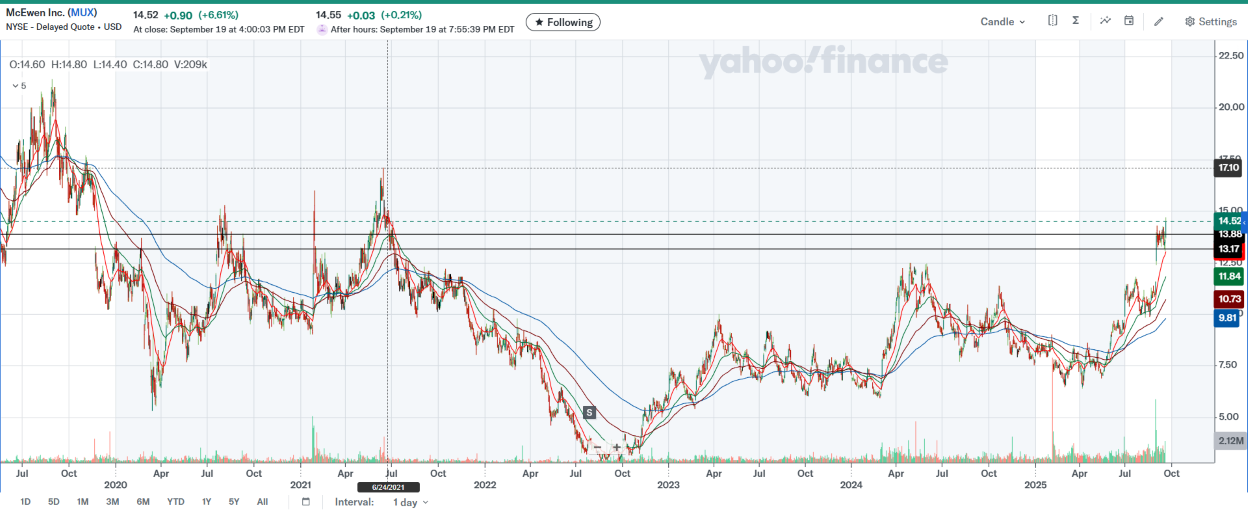Zoom out using the minus control
Image resolution: width=1248 pixels, height=514 pixels.
point(597,447)
